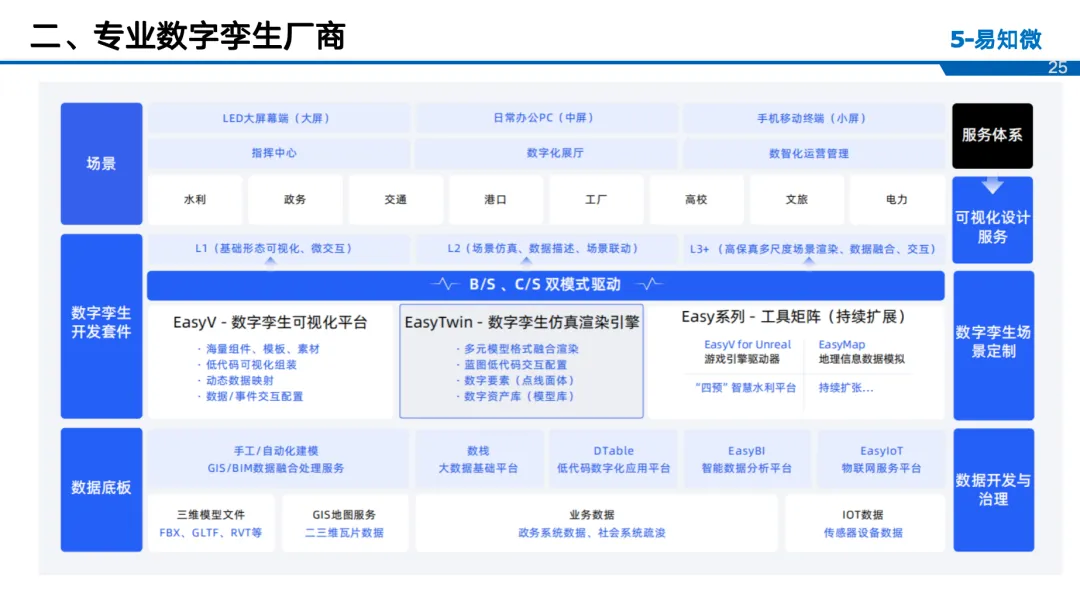This screenshot has height=608, width=1080.
Task: Click LED大屏幕端（大屏）cell
Action: [x=278, y=118]
